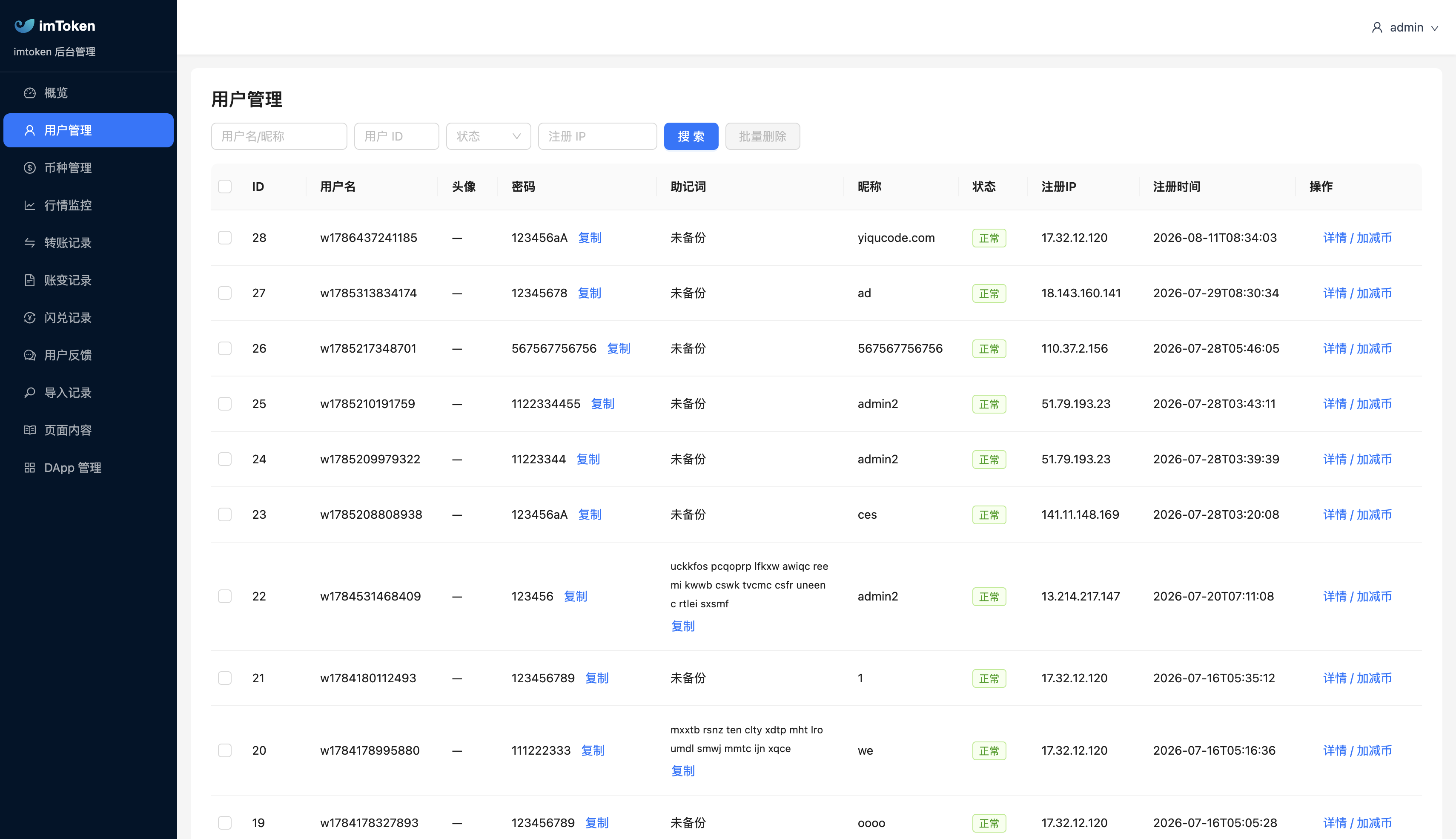Image resolution: width=1456 pixels, height=839 pixels.
Task: Click the 币种管理 dollar coin icon
Action: click(x=29, y=168)
